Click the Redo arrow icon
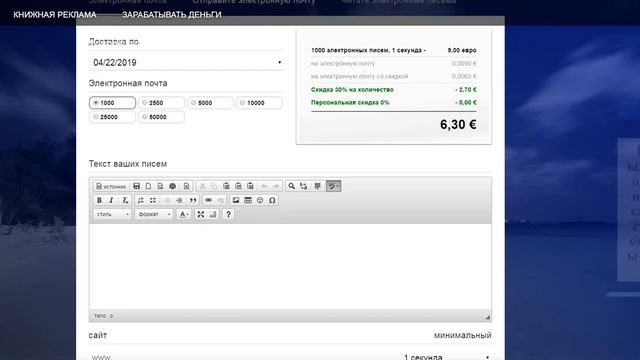The height and width of the screenshot is (360, 640). point(276,186)
